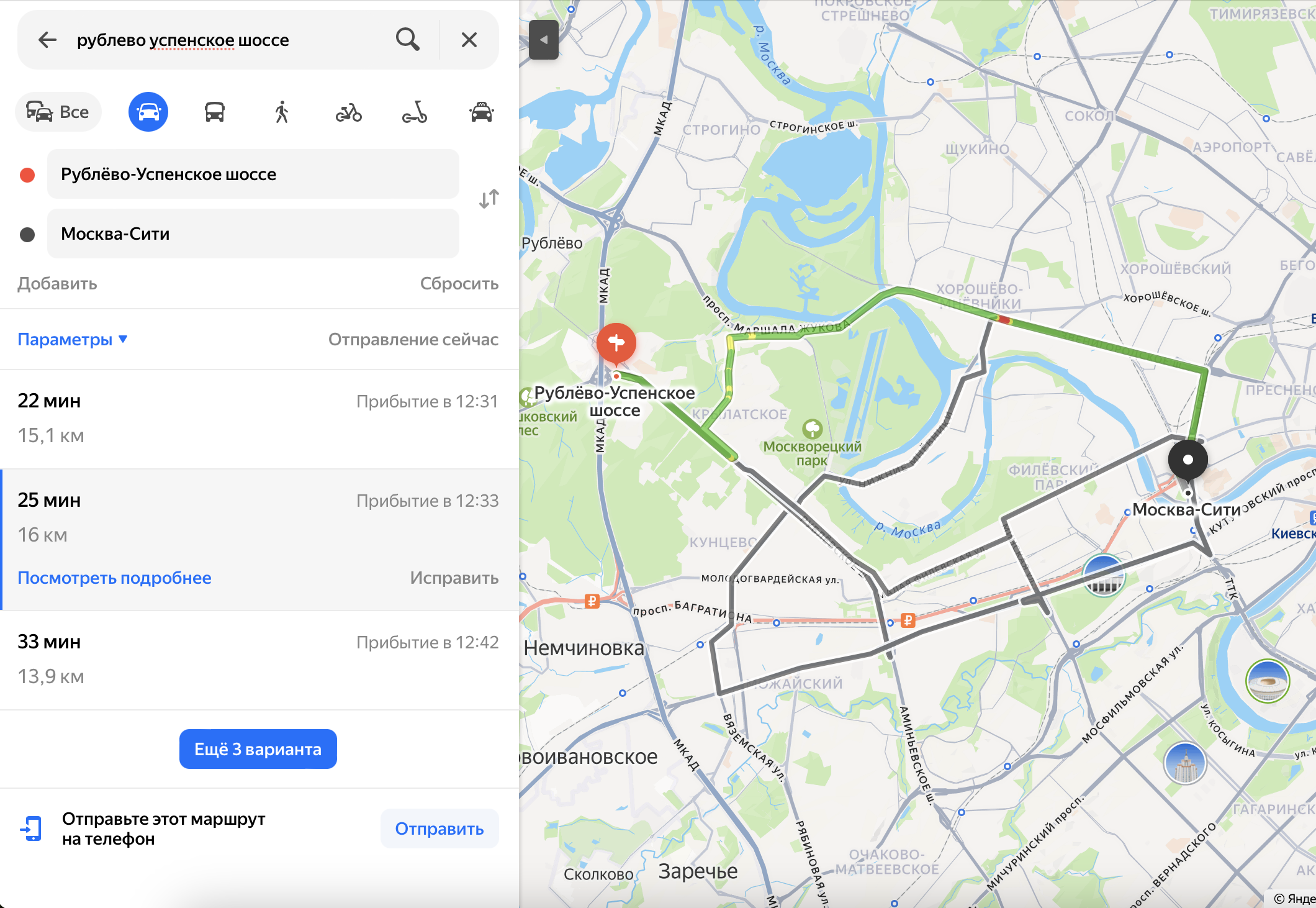Swap start and destination points
Image resolution: width=1316 pixels, height=908 pixels.
point(489,199)
